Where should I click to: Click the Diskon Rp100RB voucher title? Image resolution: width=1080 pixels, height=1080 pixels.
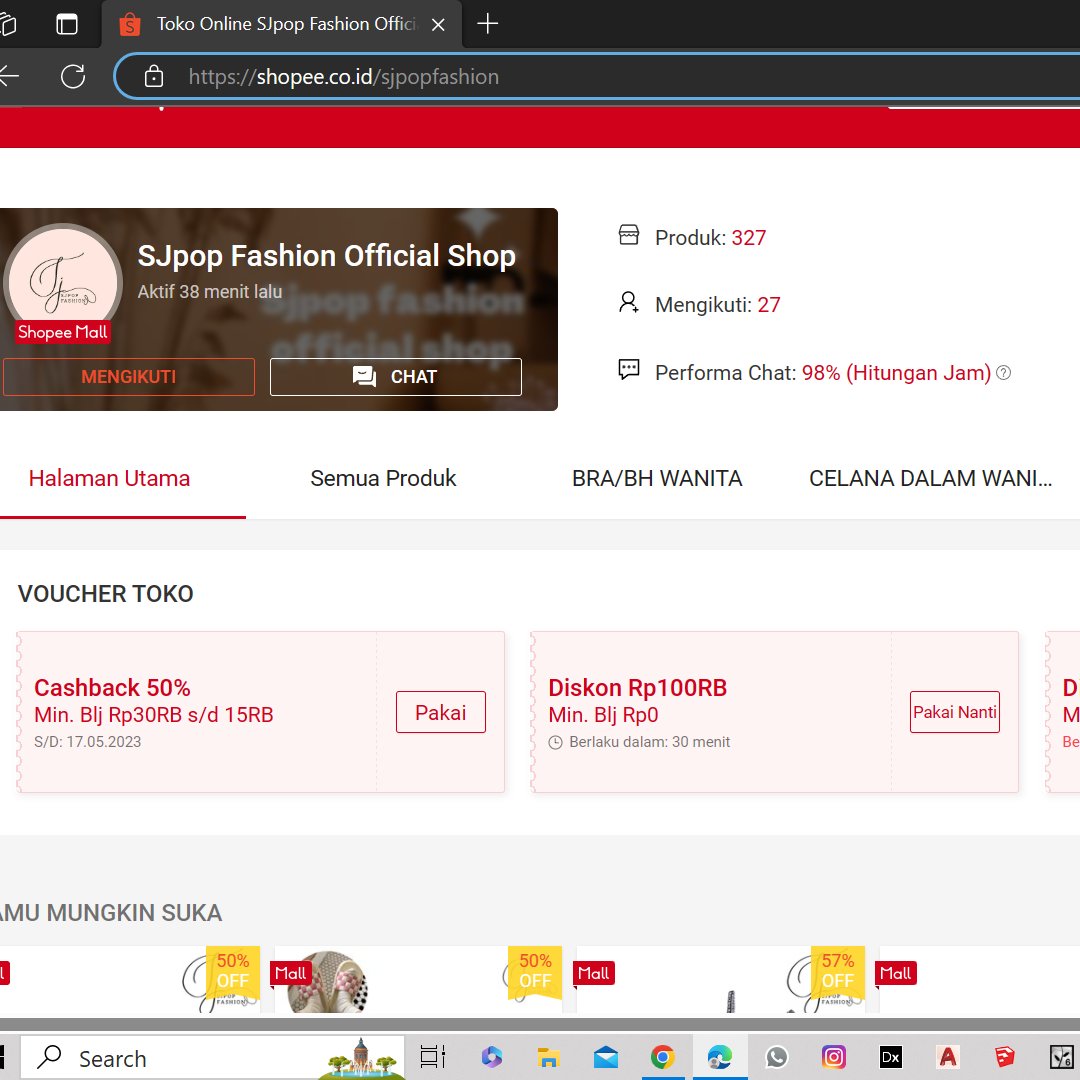tap(637, 687)
